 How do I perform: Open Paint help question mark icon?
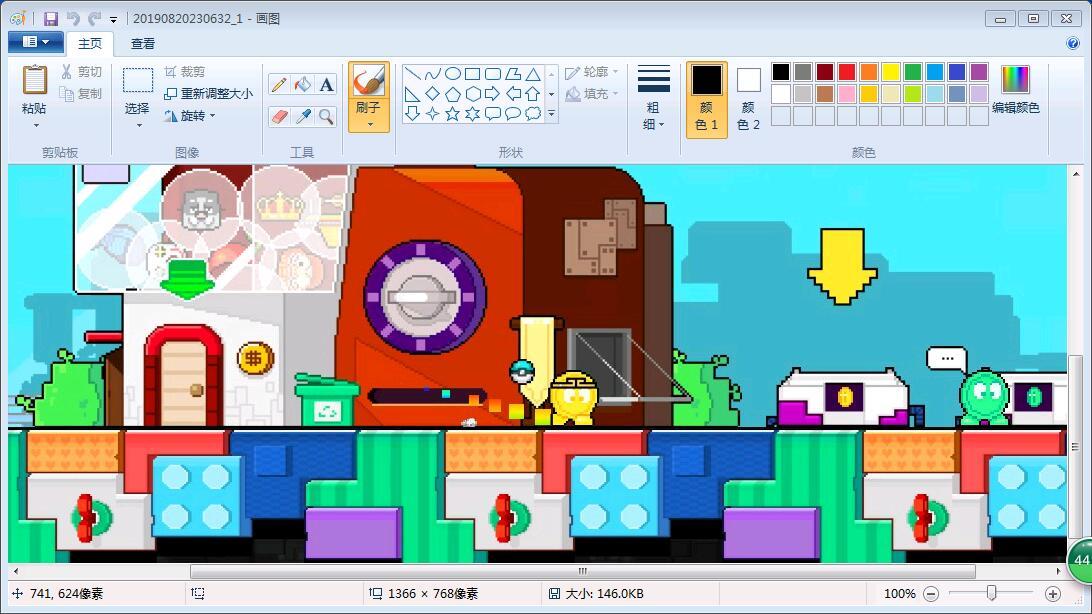1072,43
